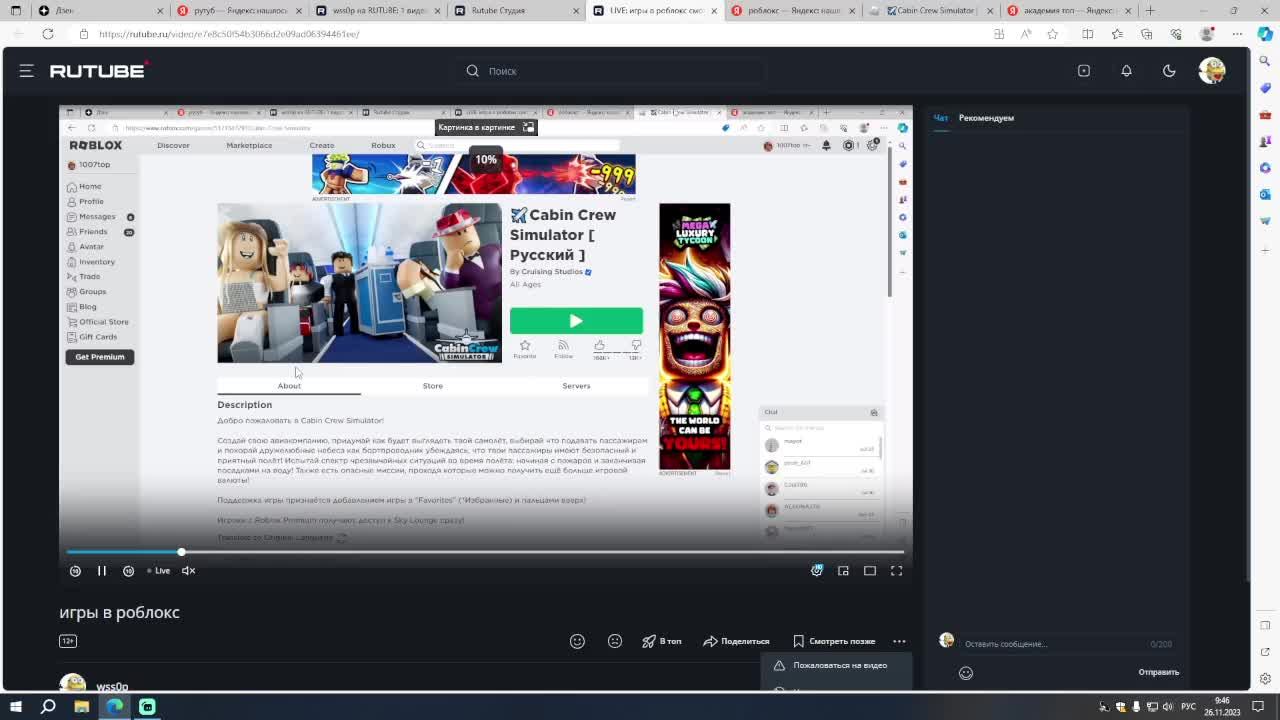Viewport: 1280px width, 720px height.
Task: Jump to Live position
Action: tap(159, 571)
